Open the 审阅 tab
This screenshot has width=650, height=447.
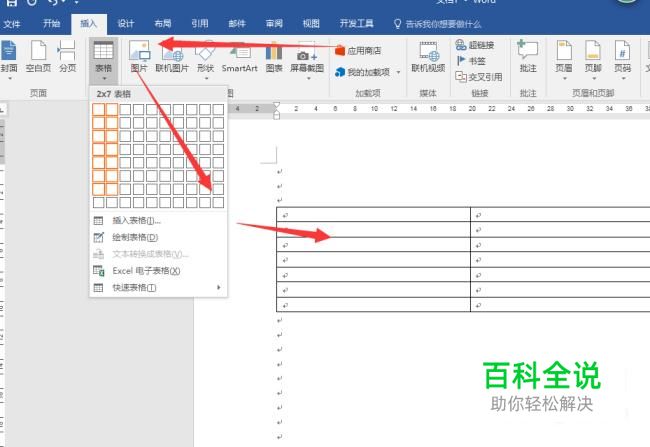click(274, 24)
